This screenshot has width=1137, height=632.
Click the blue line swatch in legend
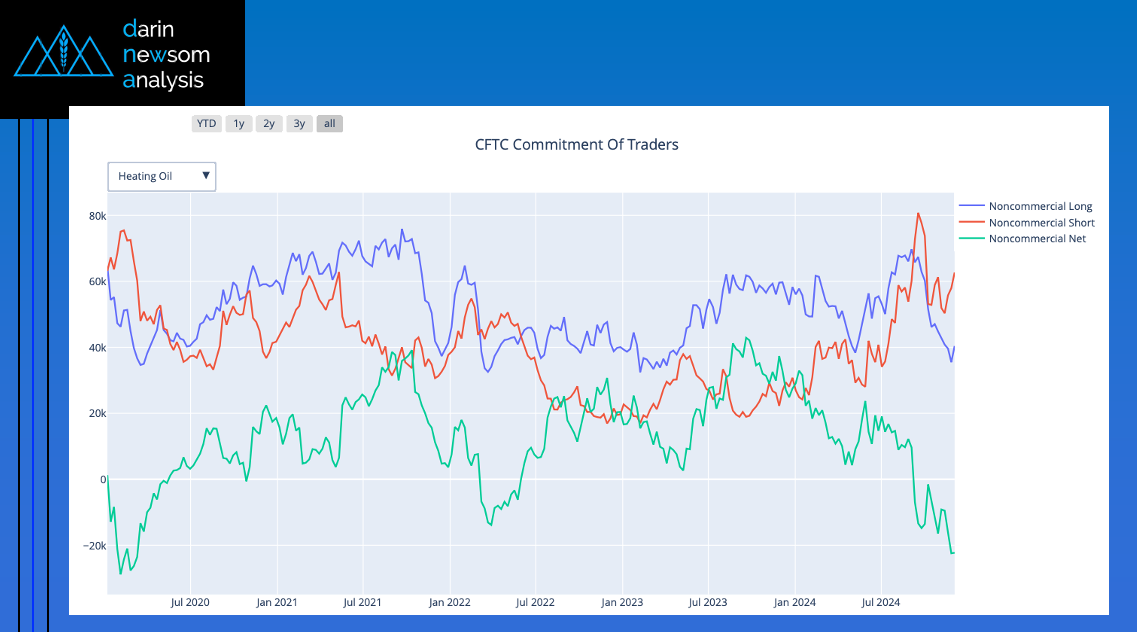click(971, 207)
